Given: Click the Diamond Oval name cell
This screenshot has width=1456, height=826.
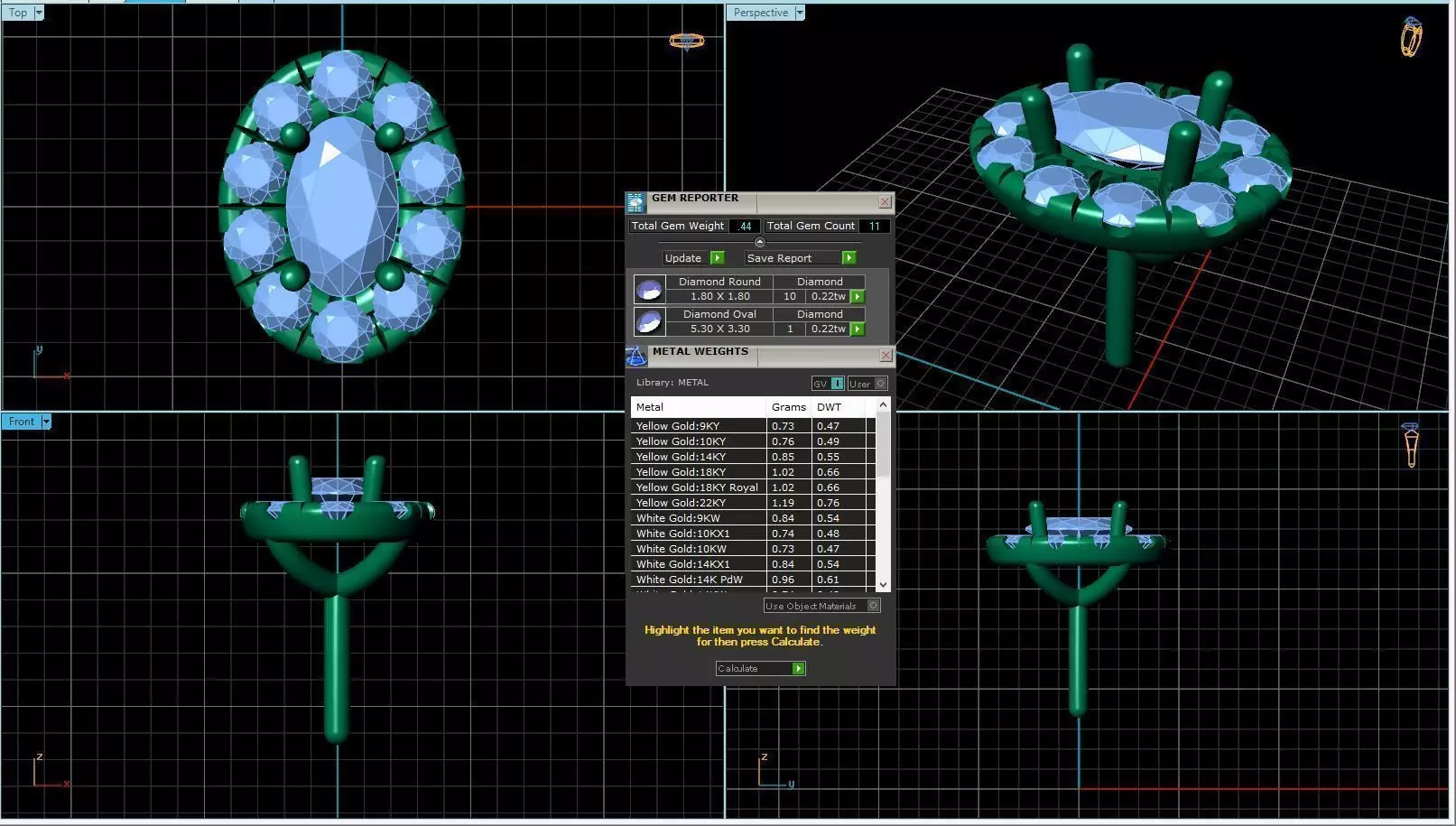Looking at the screenshot, I should (x=719, y=314).
